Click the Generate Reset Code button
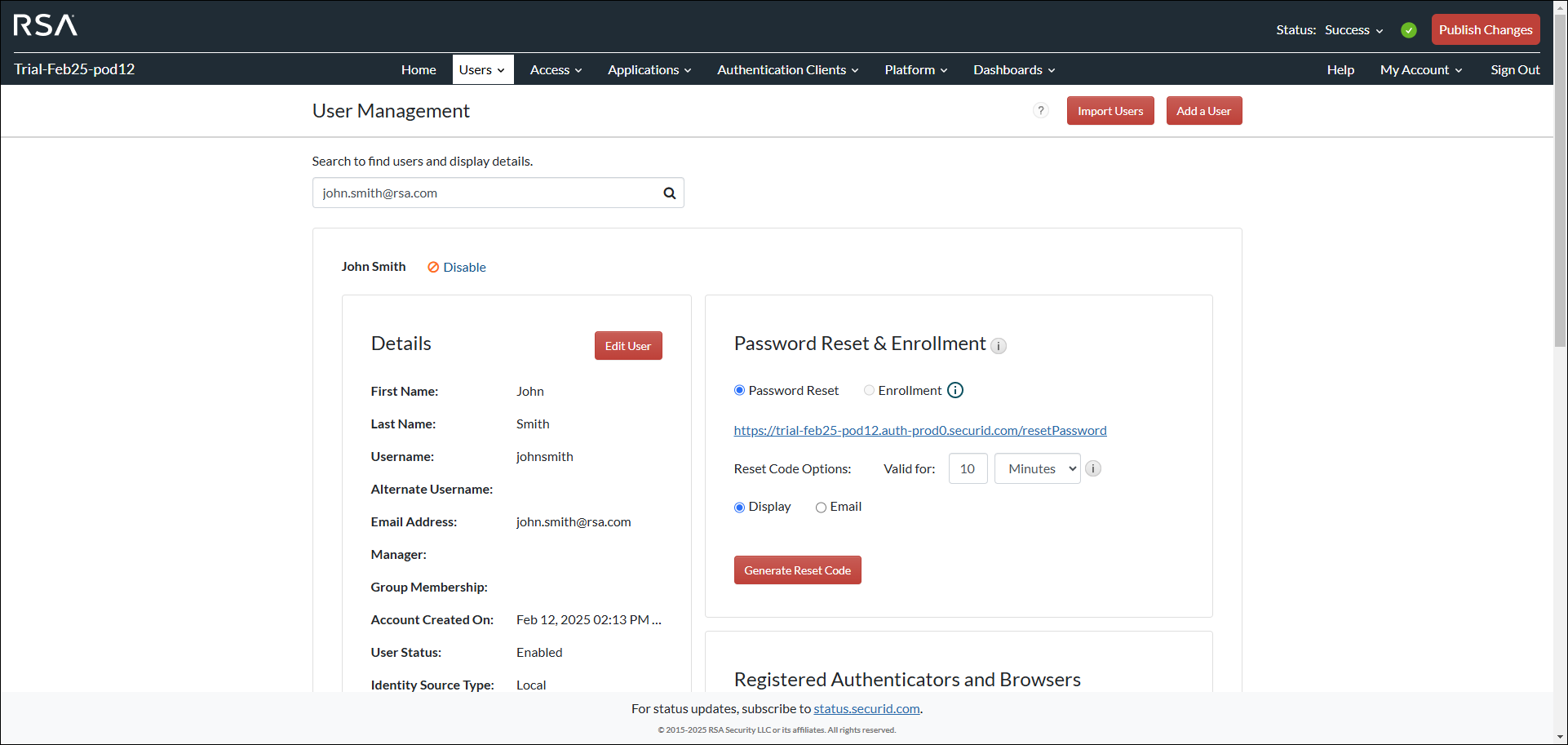Image resolution: width=1568 pixels, height=745 pixels. point(797,570)
